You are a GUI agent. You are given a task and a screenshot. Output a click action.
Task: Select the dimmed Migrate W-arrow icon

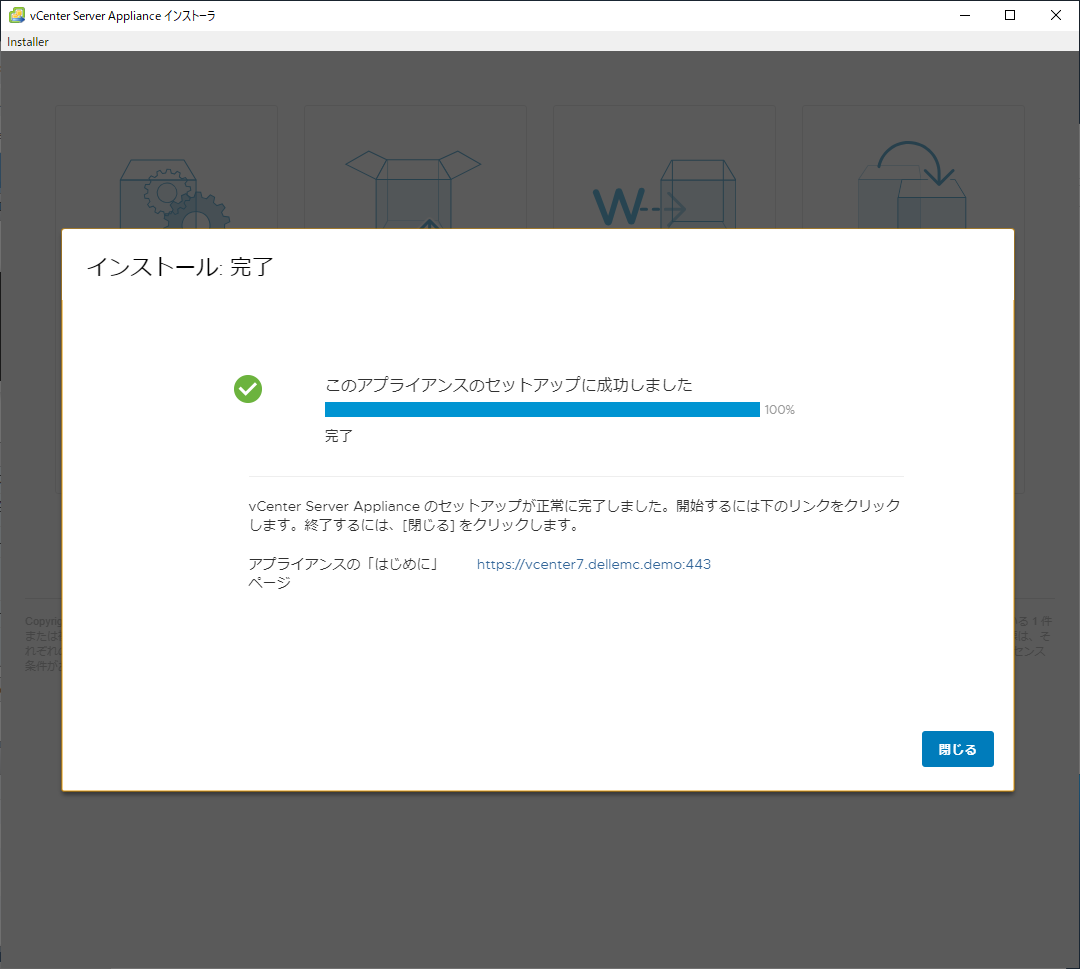(x=664, y=194)
